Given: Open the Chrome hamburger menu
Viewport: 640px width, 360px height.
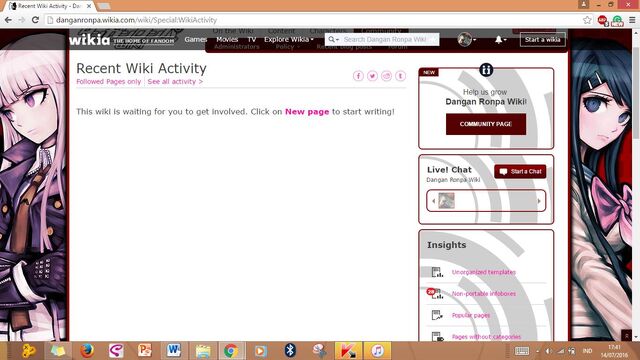Looking at the screenshot, I should (632, 20).
